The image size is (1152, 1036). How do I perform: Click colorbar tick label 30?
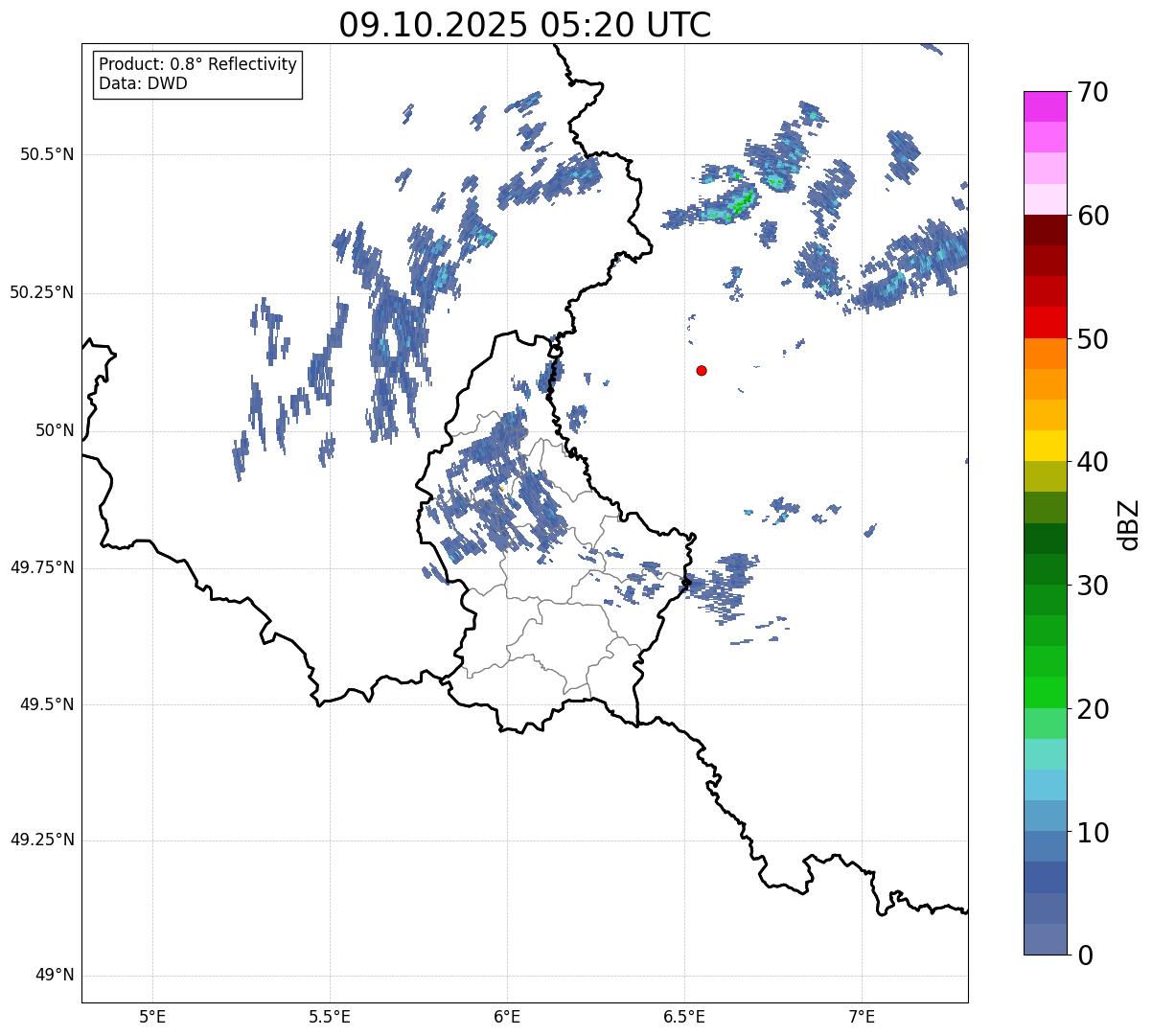(x=1092, y=587)
